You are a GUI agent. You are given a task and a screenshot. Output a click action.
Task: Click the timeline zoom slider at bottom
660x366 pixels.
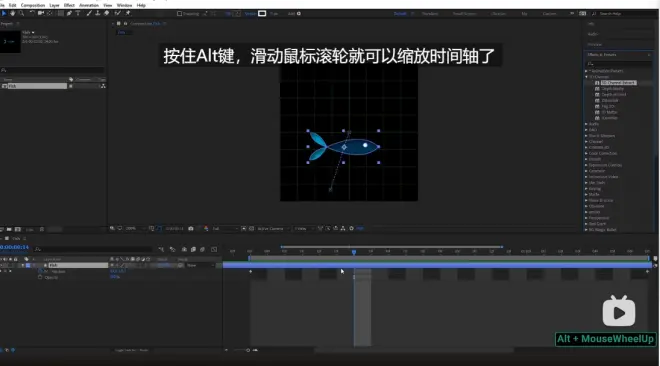pyautogui.click(x=242, y=350)
